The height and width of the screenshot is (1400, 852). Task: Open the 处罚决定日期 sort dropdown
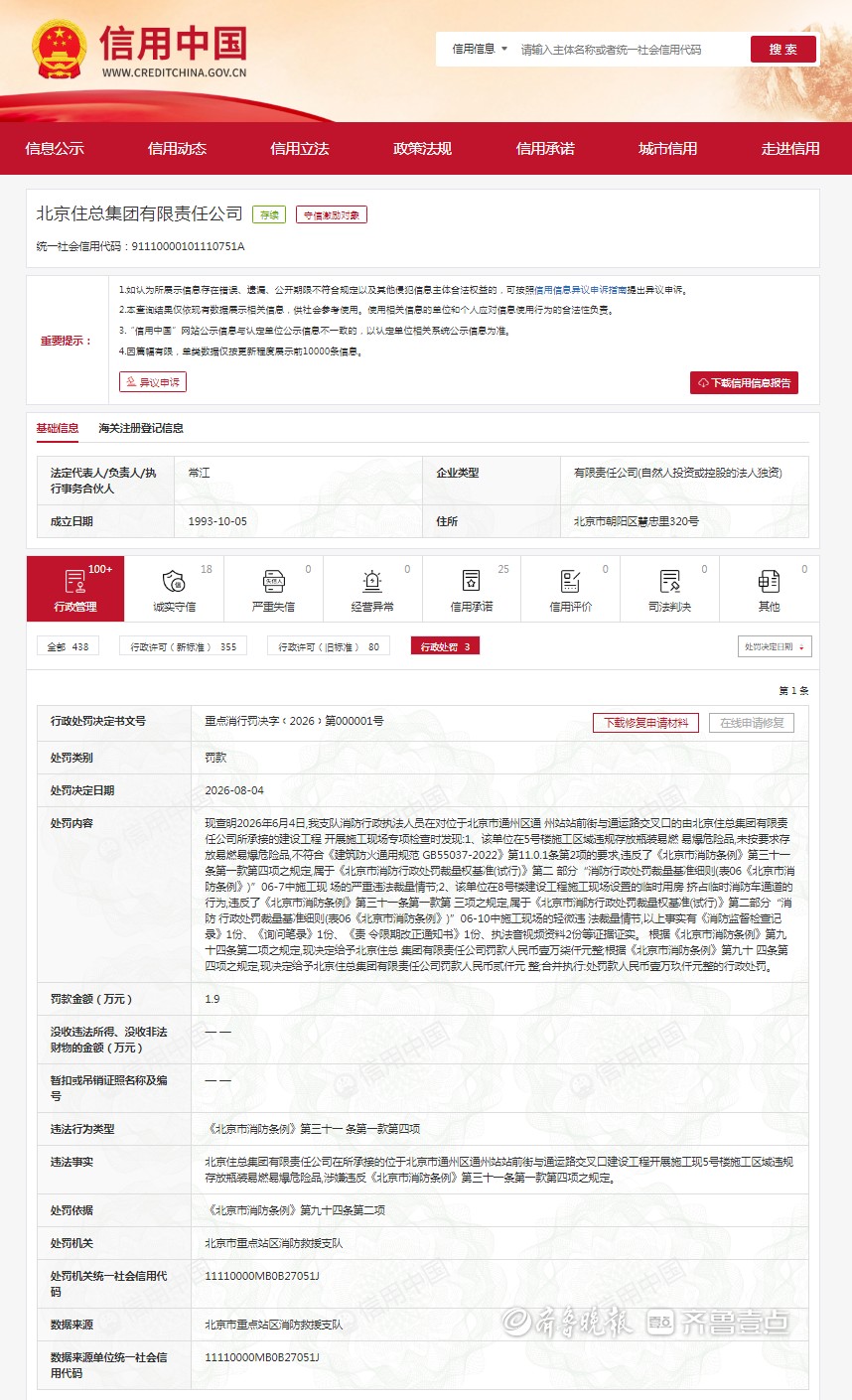[775, 646]
